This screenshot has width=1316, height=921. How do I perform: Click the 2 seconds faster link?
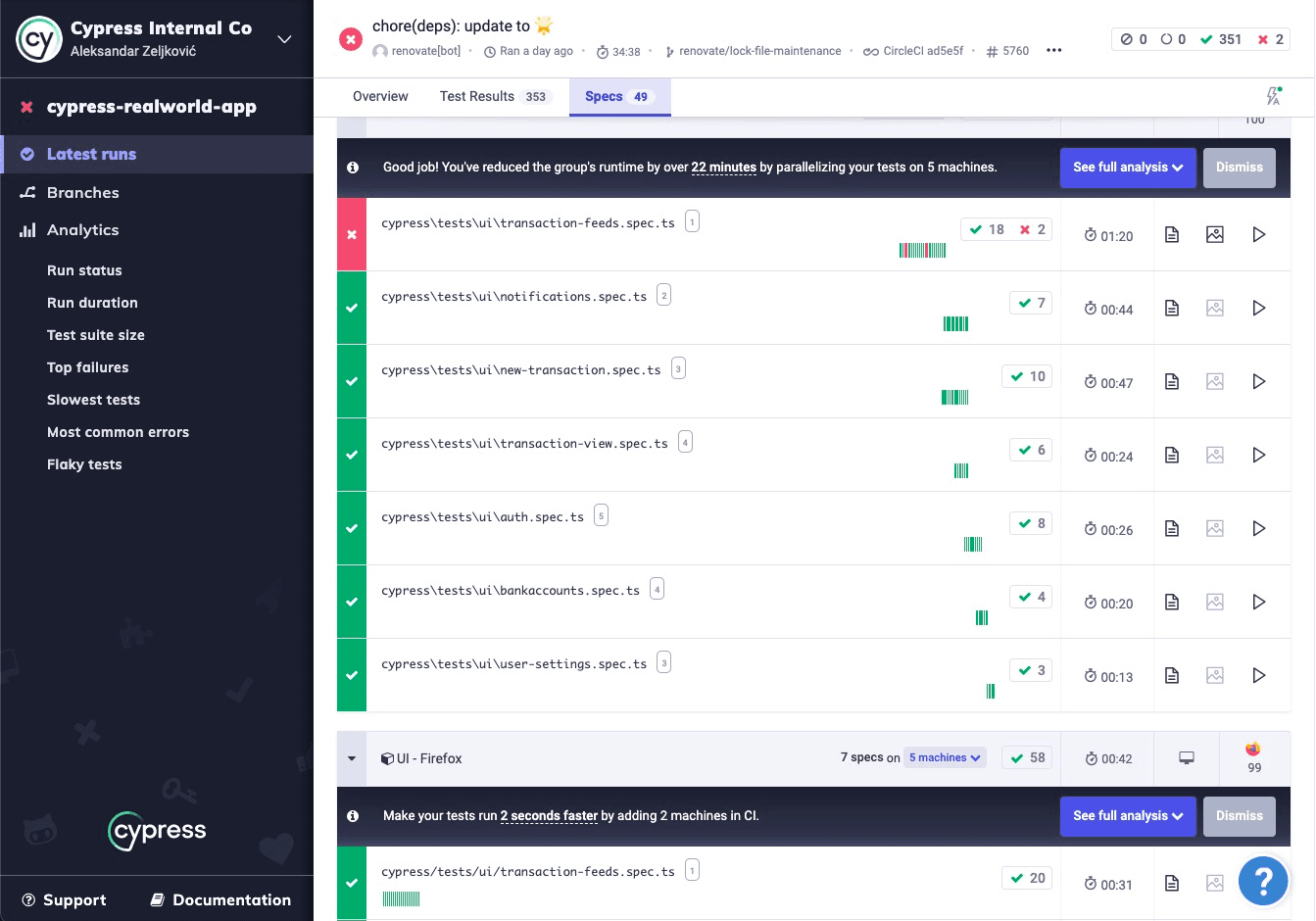coord(549,816)
